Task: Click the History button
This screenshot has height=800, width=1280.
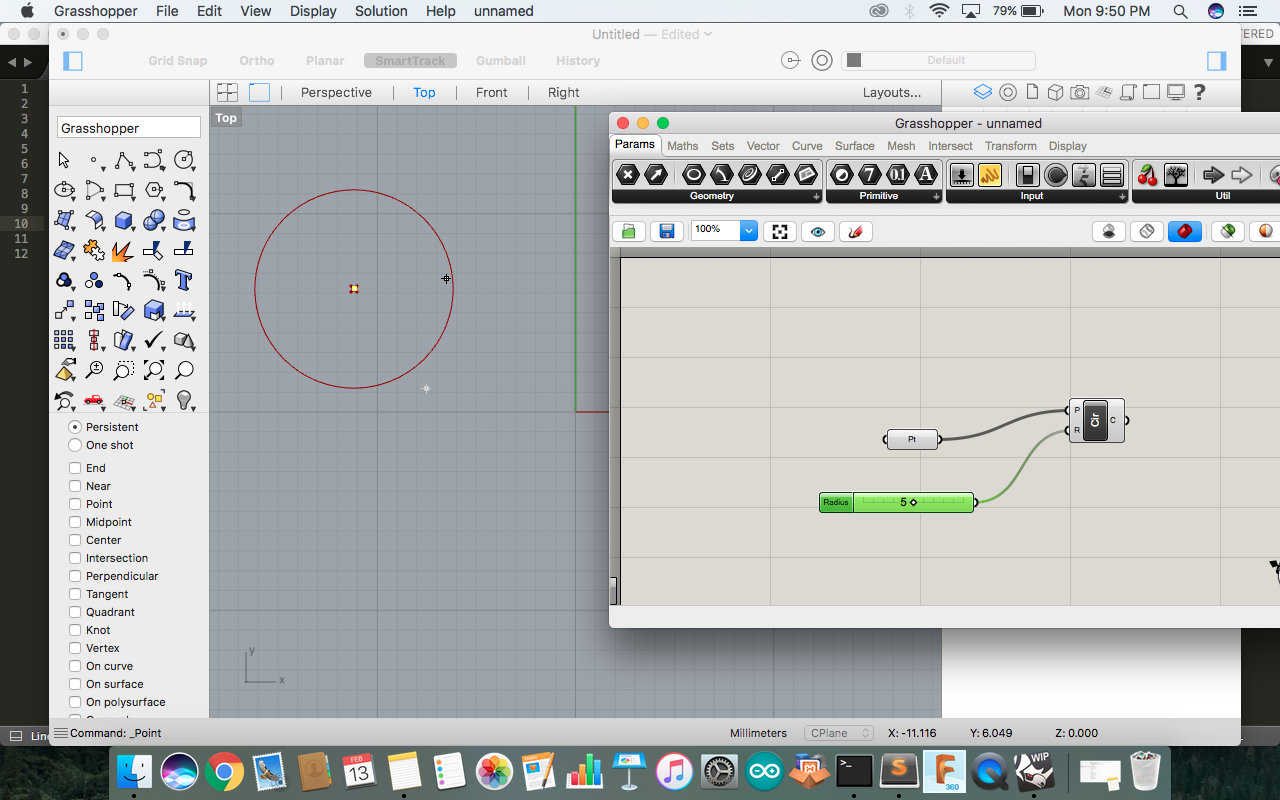Action: pos(578,61)
